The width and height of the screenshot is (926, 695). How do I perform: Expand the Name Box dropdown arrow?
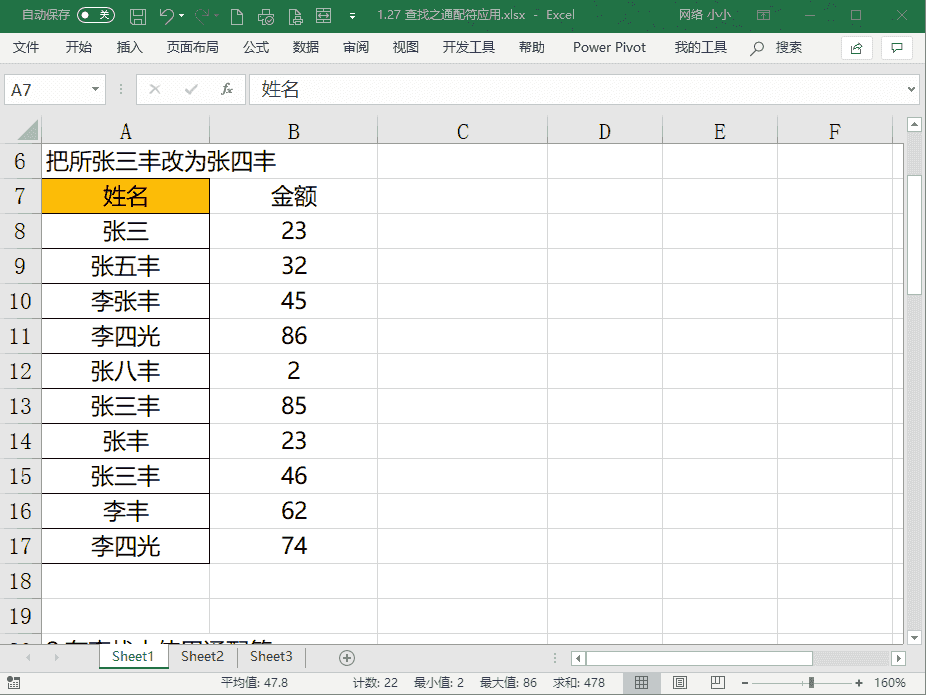[95, 90]
